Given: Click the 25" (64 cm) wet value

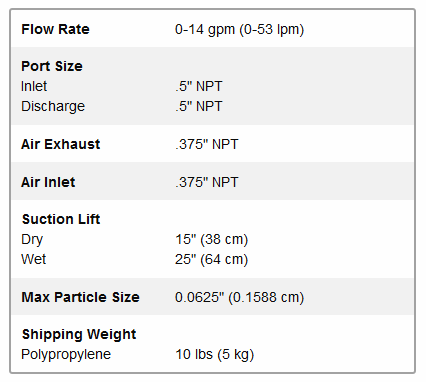Looking at the screenshot, I should click(x=212, y=260).
